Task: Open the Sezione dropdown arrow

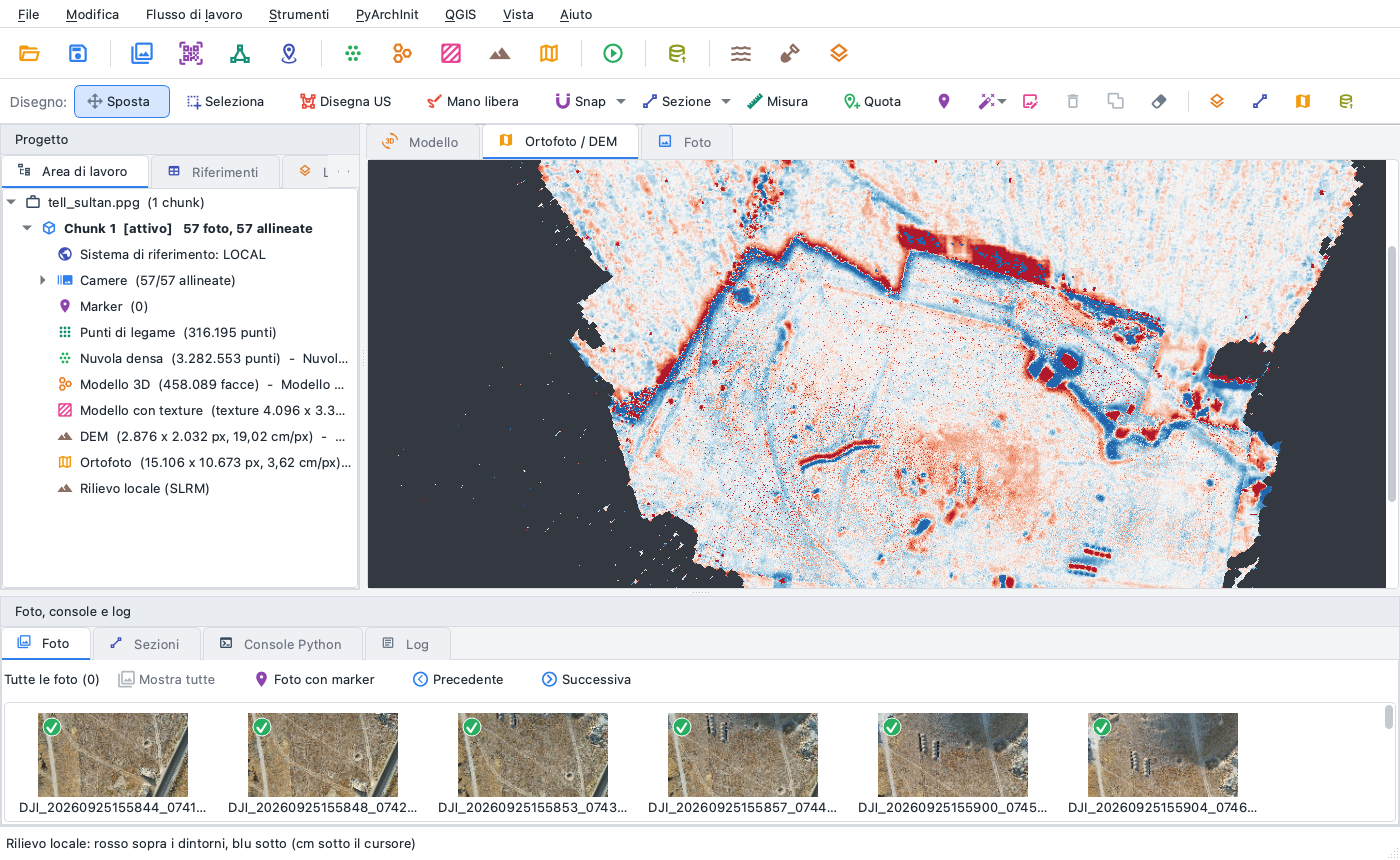Action: 726,101
